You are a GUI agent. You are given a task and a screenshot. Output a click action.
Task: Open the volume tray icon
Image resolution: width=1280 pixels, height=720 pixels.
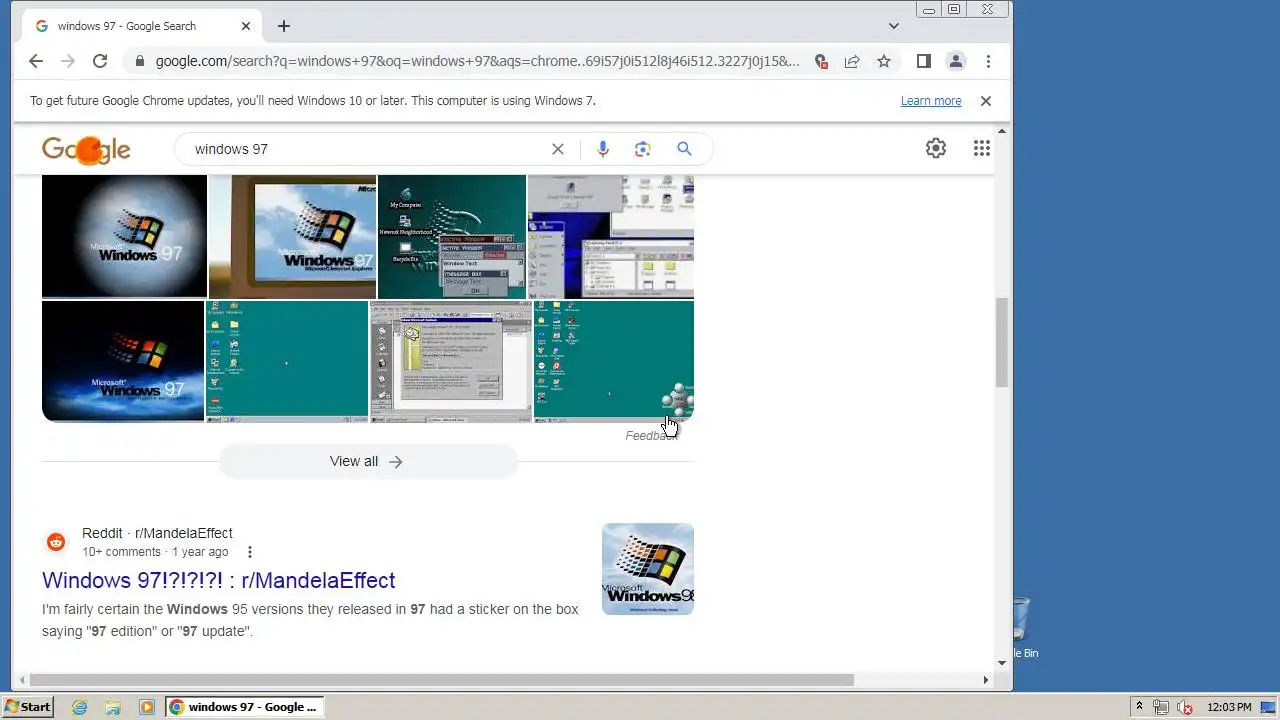1185,707
